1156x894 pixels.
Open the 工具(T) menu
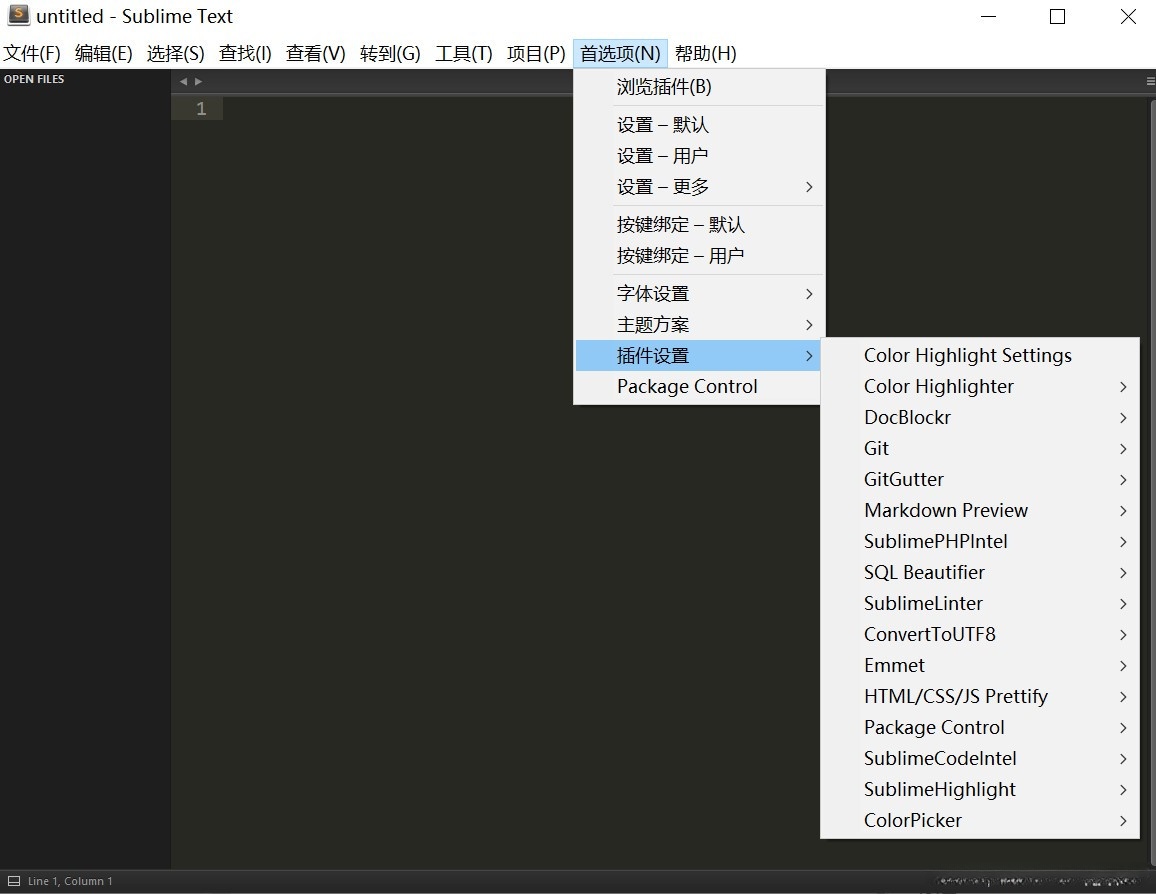[x=463, y=53]
